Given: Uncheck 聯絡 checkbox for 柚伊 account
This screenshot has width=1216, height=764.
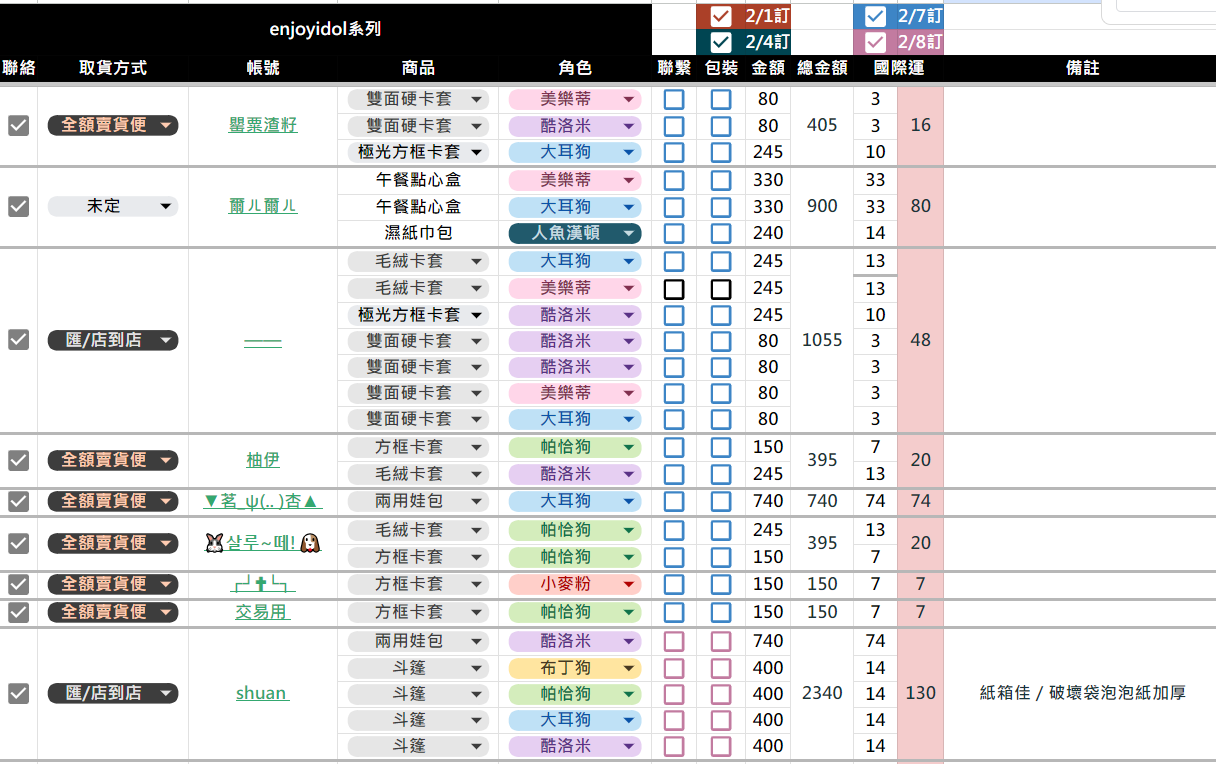Looking at the screenshot, I should (18, 460).
